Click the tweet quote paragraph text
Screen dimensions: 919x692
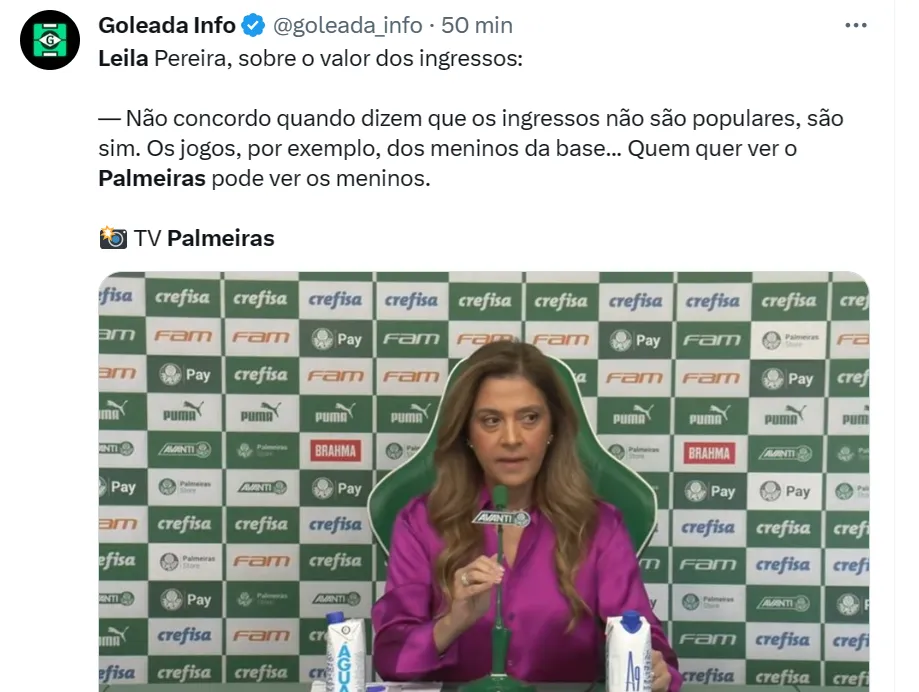click(471, 148)
